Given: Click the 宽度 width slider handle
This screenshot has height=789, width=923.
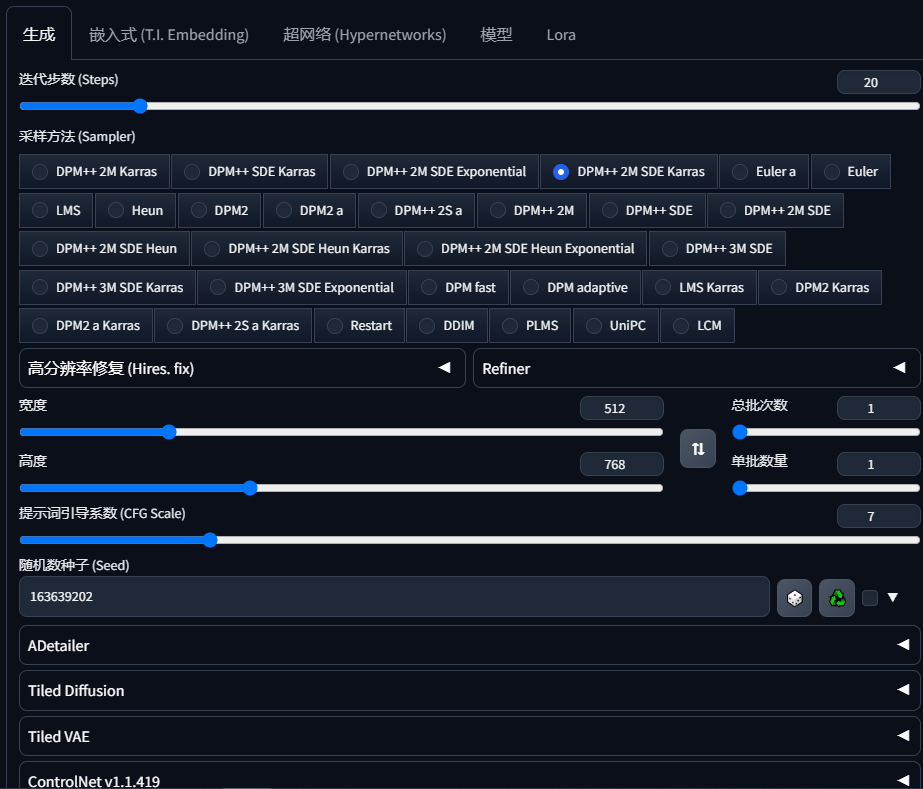Looking at the screenshot, I should pos(169,432).
